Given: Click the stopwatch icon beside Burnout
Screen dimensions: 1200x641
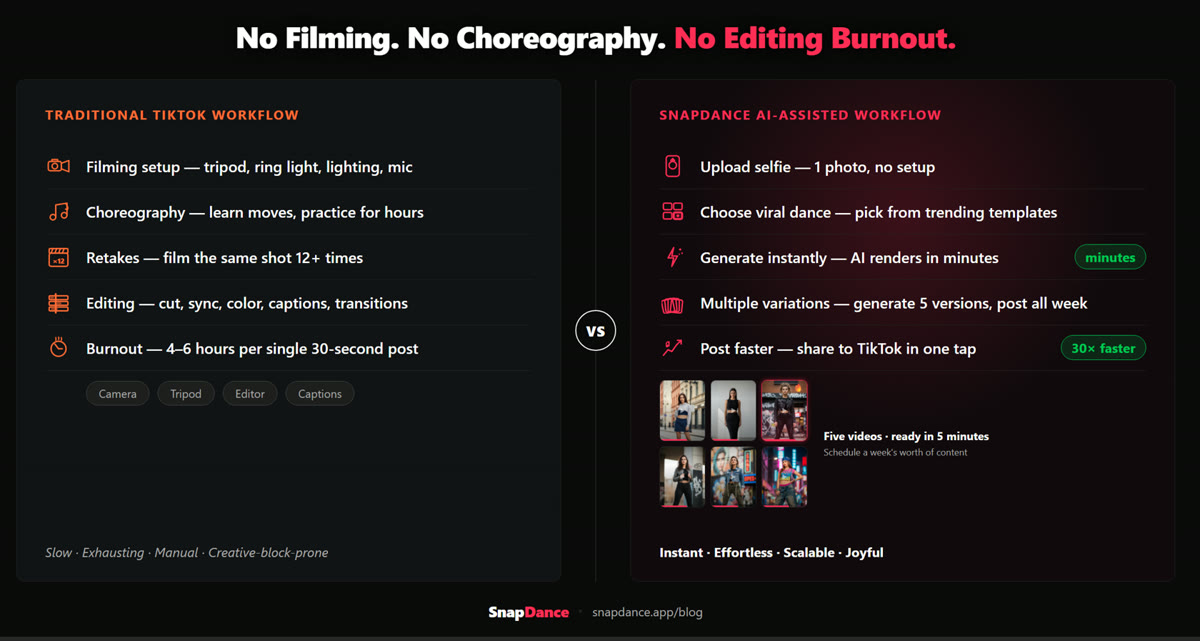Looking at the screenshot, I should tap(59, 348).
